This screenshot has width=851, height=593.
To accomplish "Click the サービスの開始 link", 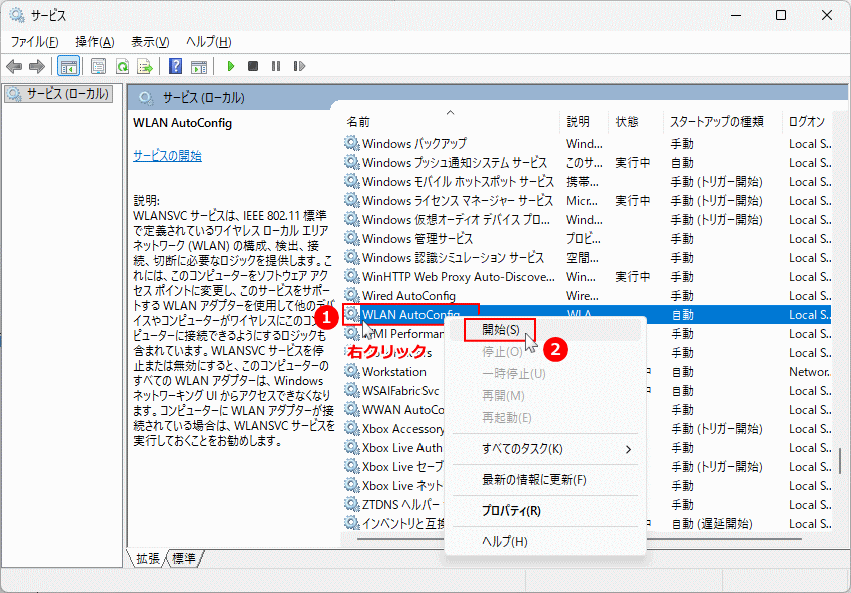I will [x=167, y=156].
